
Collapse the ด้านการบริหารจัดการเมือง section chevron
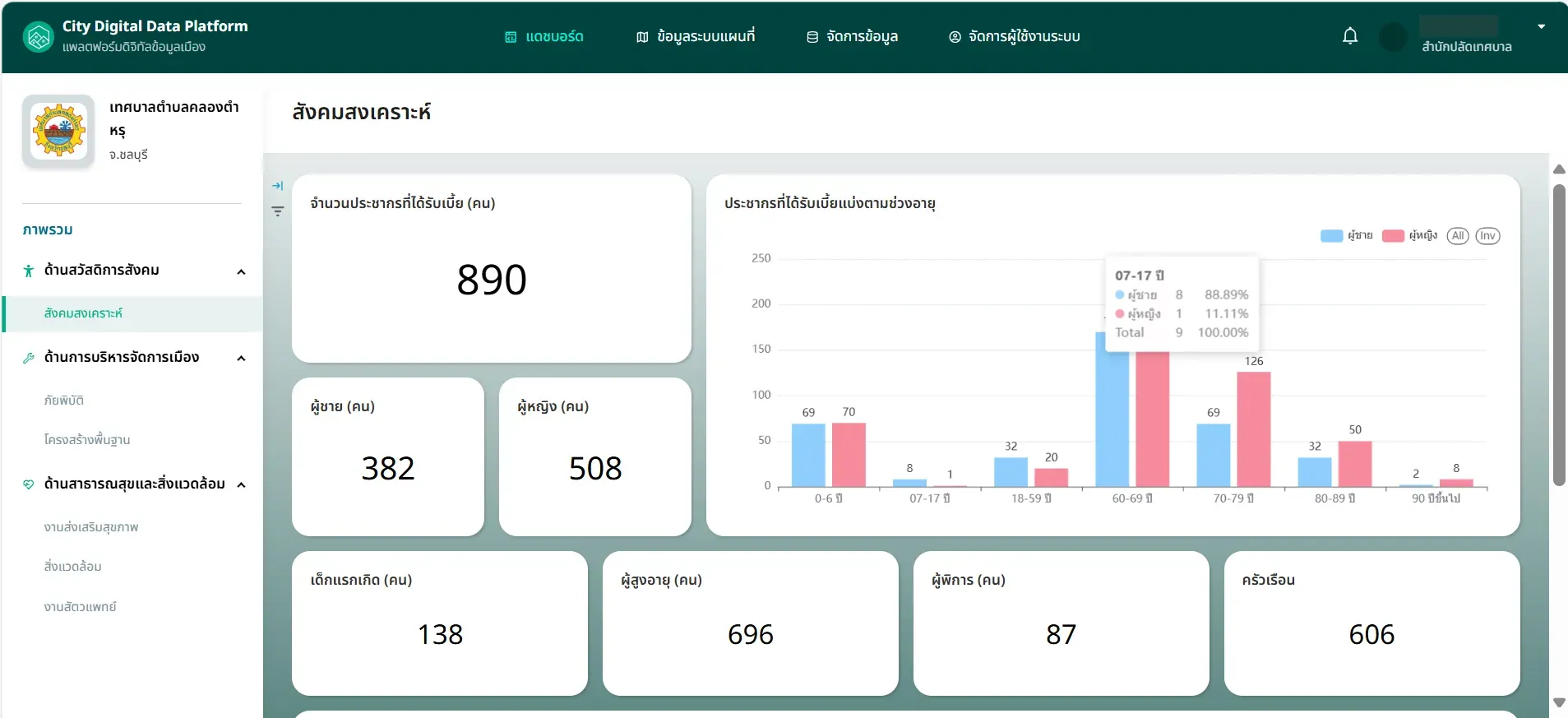241,358
